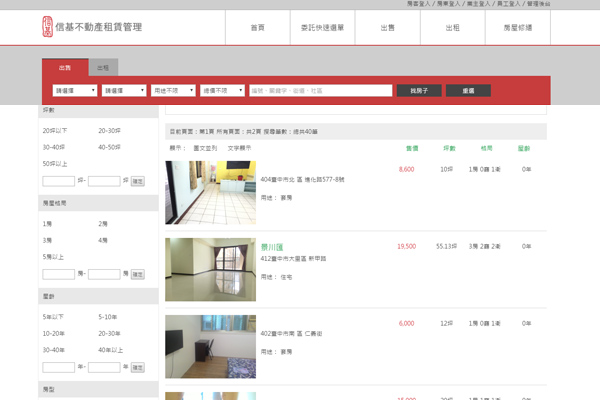Open the 委託快速選單 navigation item

point(323,28)
